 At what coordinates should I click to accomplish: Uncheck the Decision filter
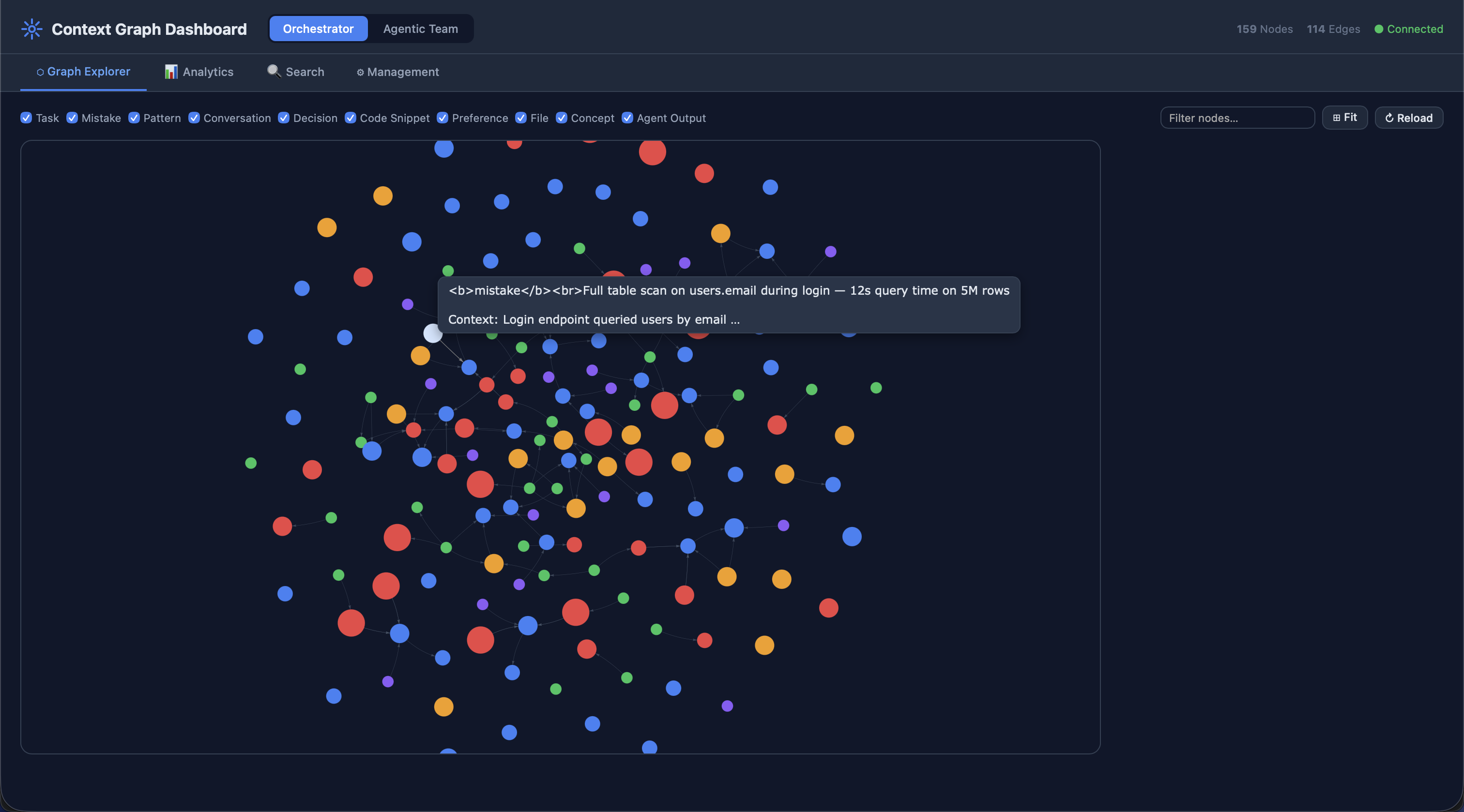pos(284,118)
